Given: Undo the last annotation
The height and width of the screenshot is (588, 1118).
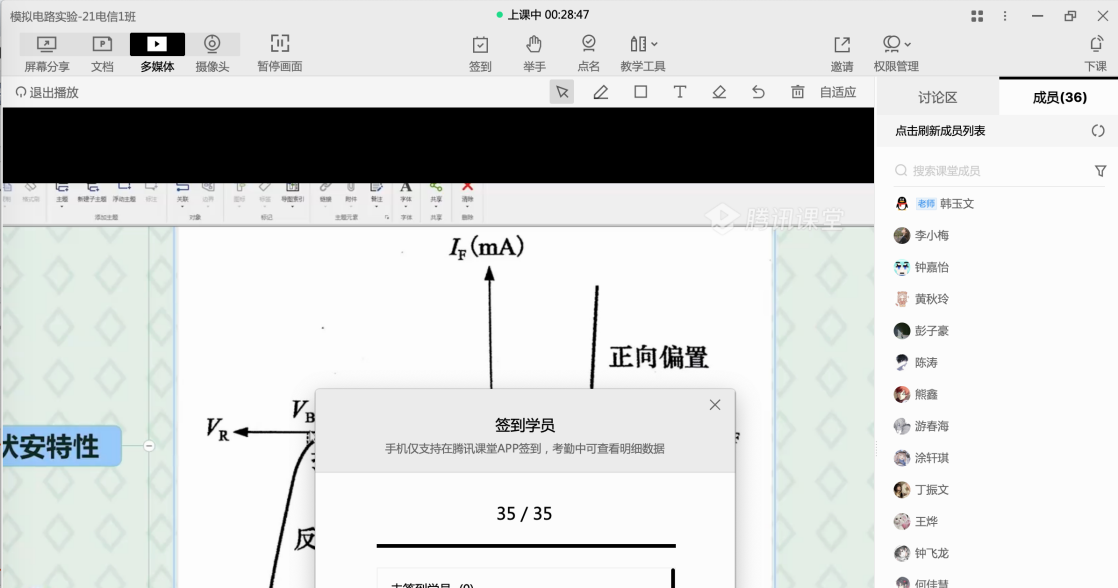Looking at the screenshot, I should 758,92.
